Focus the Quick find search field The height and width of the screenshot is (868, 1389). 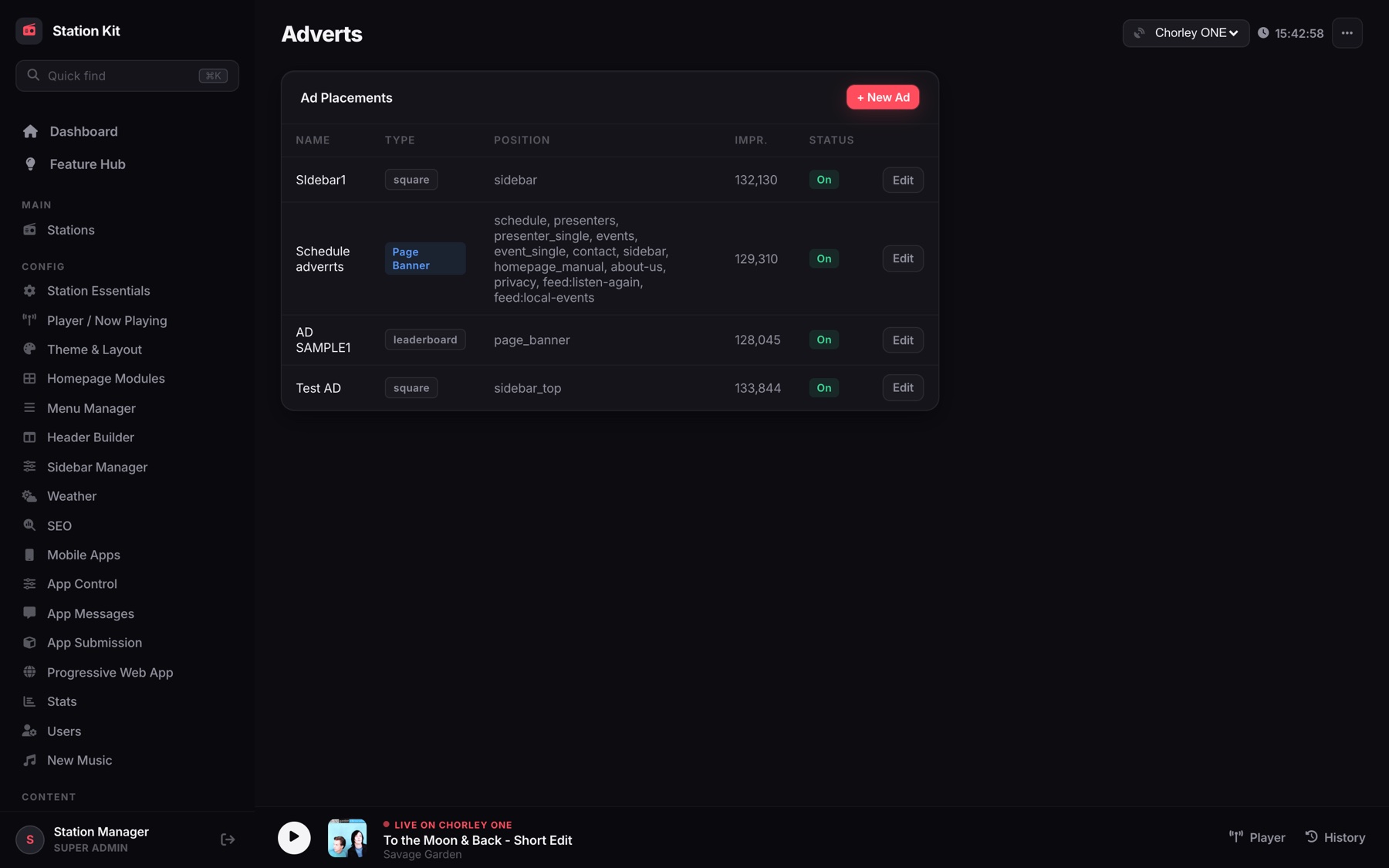[x=127, y=76]
